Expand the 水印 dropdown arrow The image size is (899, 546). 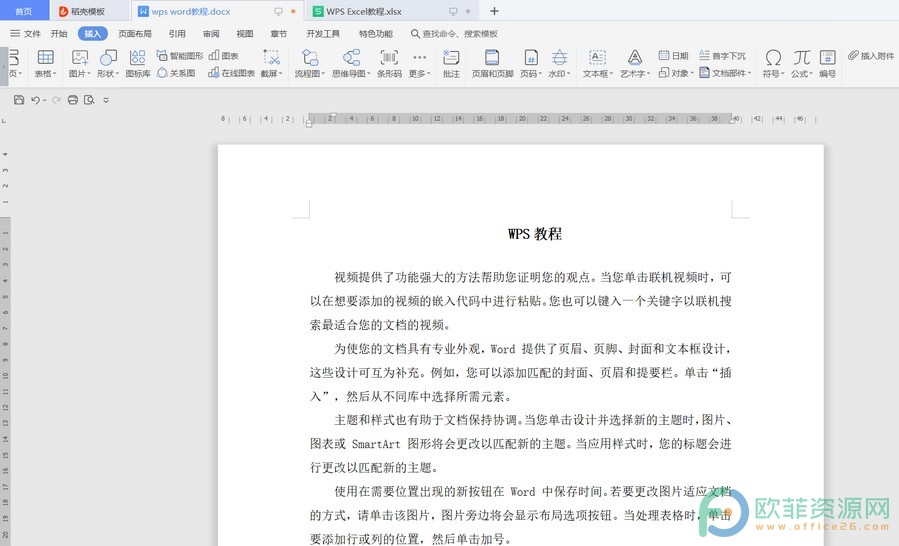[x=568, y=73]
